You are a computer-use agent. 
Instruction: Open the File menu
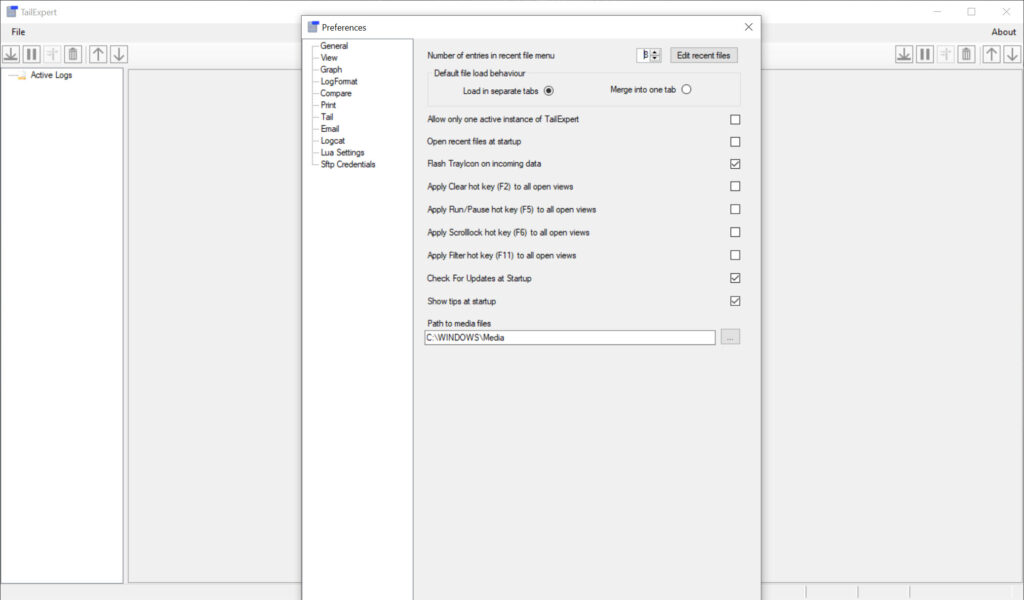(x=18, y=32)
